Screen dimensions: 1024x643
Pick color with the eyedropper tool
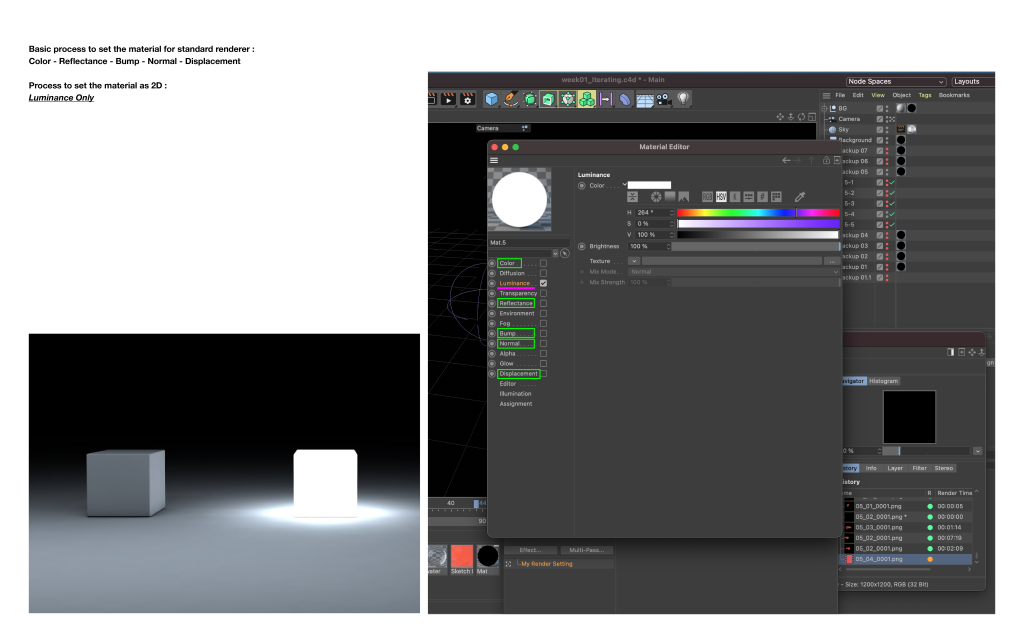[800, 197]
